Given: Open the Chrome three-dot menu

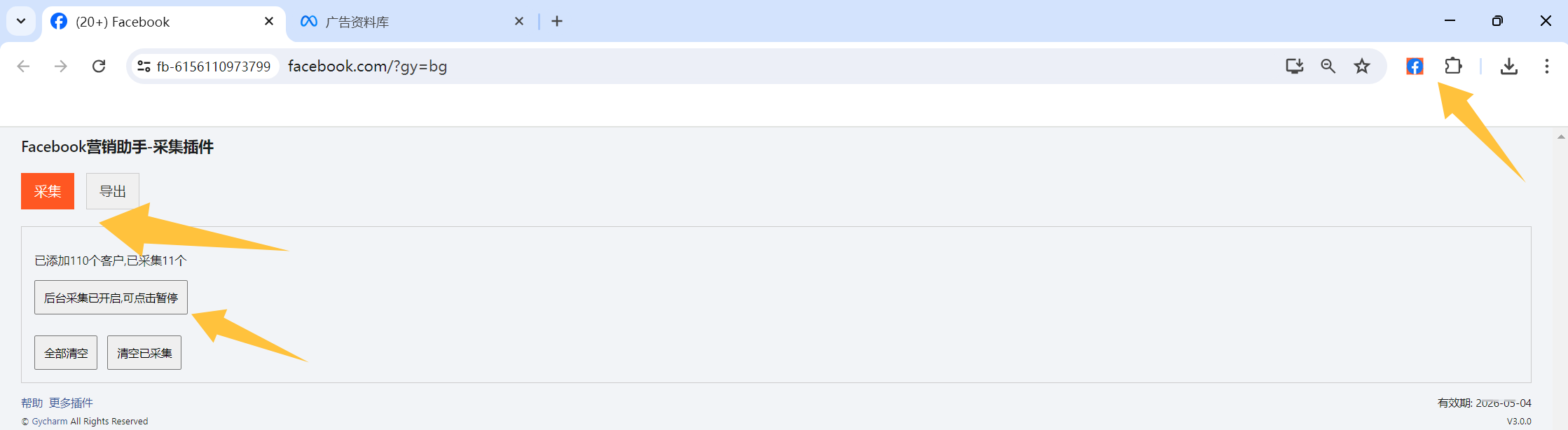Looking at the screenshot, I should pyautogui.click(x=1546, y=67).
